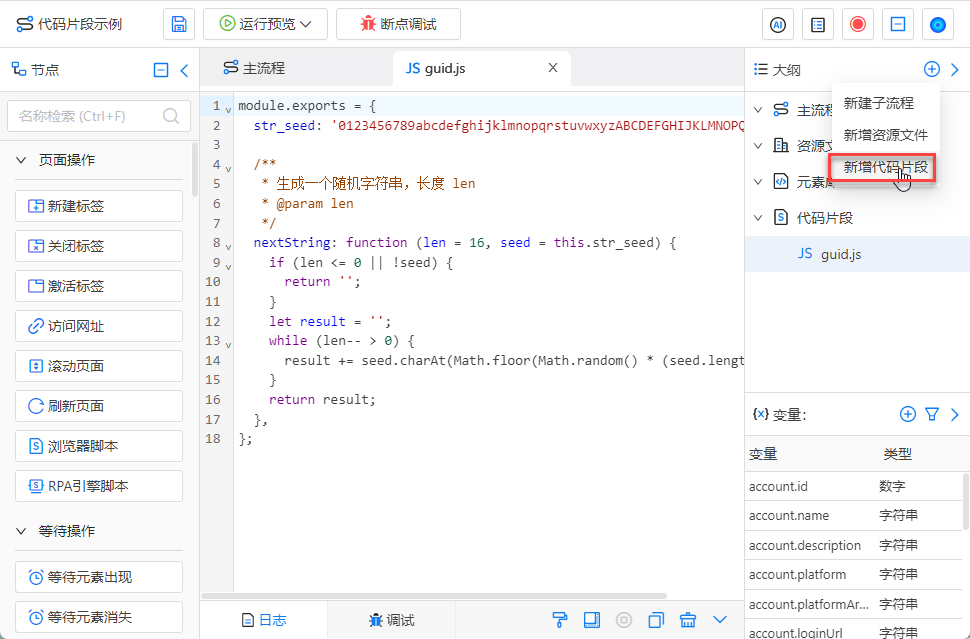Click the trash bin icon in log toolbar
The image size is (970, 639).
(688, 620)
